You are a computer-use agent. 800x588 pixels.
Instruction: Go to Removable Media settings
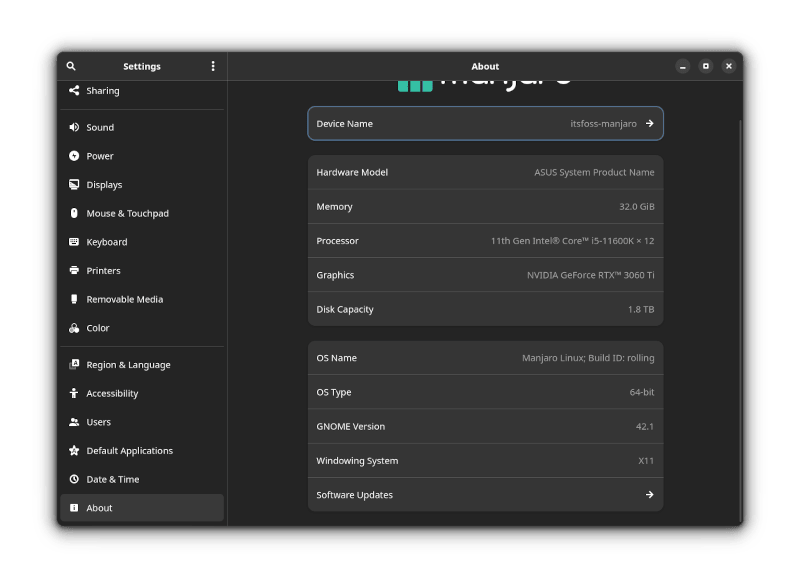tap(124, 300)
